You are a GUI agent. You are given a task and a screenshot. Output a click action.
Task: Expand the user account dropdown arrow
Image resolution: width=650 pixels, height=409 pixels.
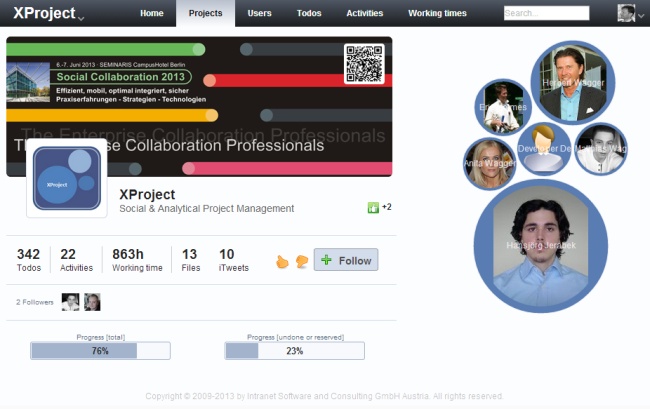pyautogui.click(x=641, y=16)
